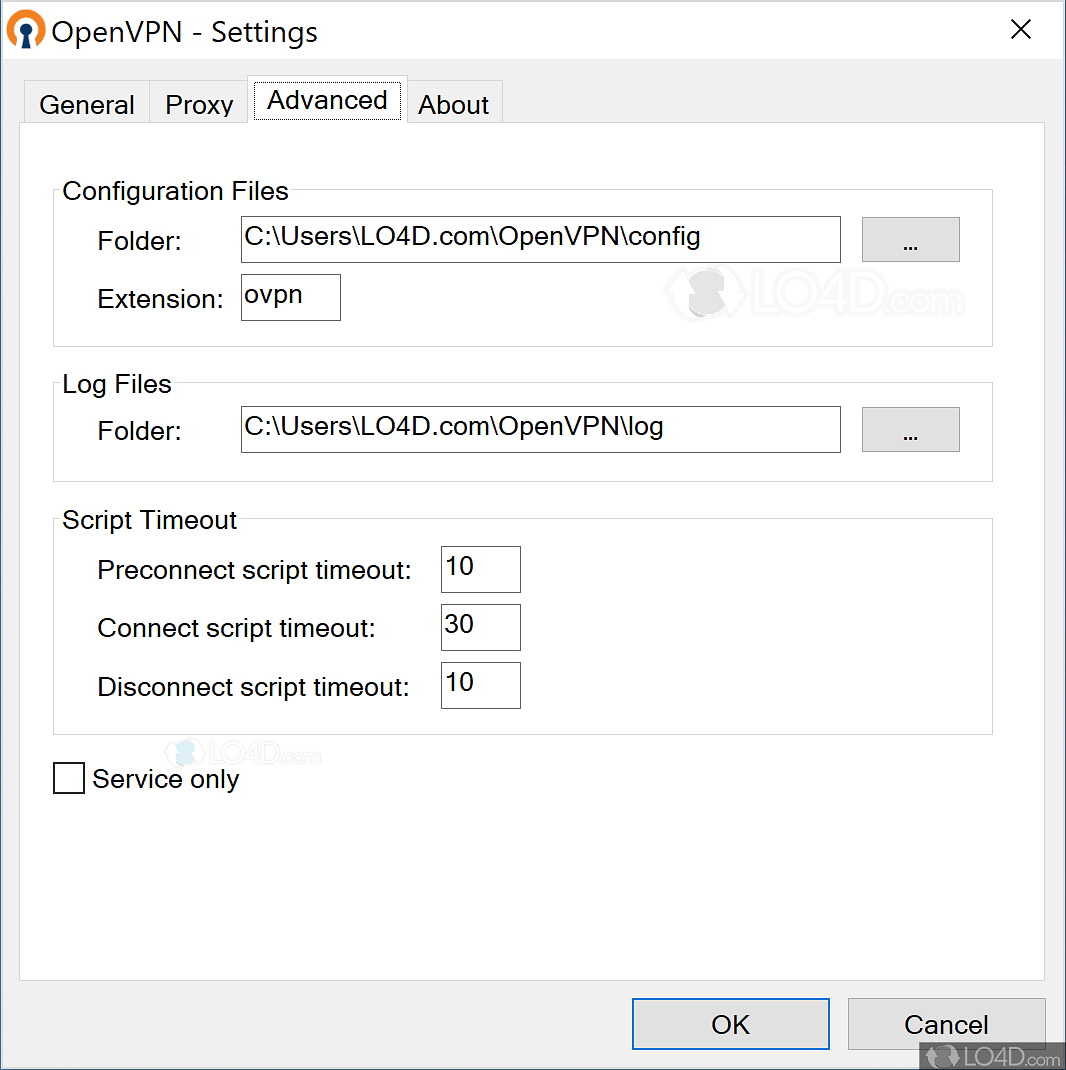The width and height of the screenshot is (1066, 1070).
Task: Click the ovpn extension field
Action: pos(291,298)
